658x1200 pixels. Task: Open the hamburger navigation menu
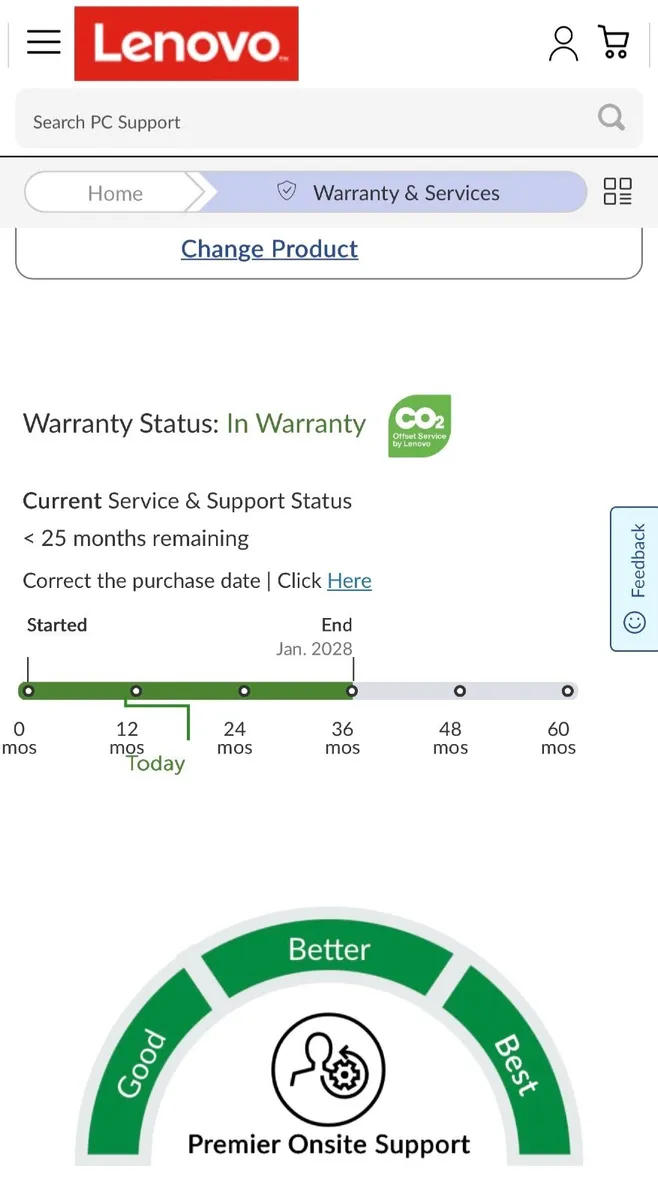coord(44,42)
